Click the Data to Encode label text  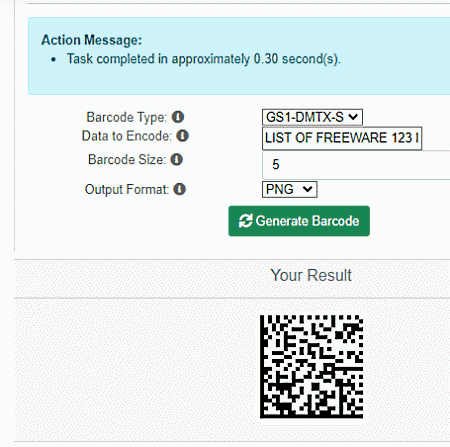pyautogui.click(x=127, y=136)
